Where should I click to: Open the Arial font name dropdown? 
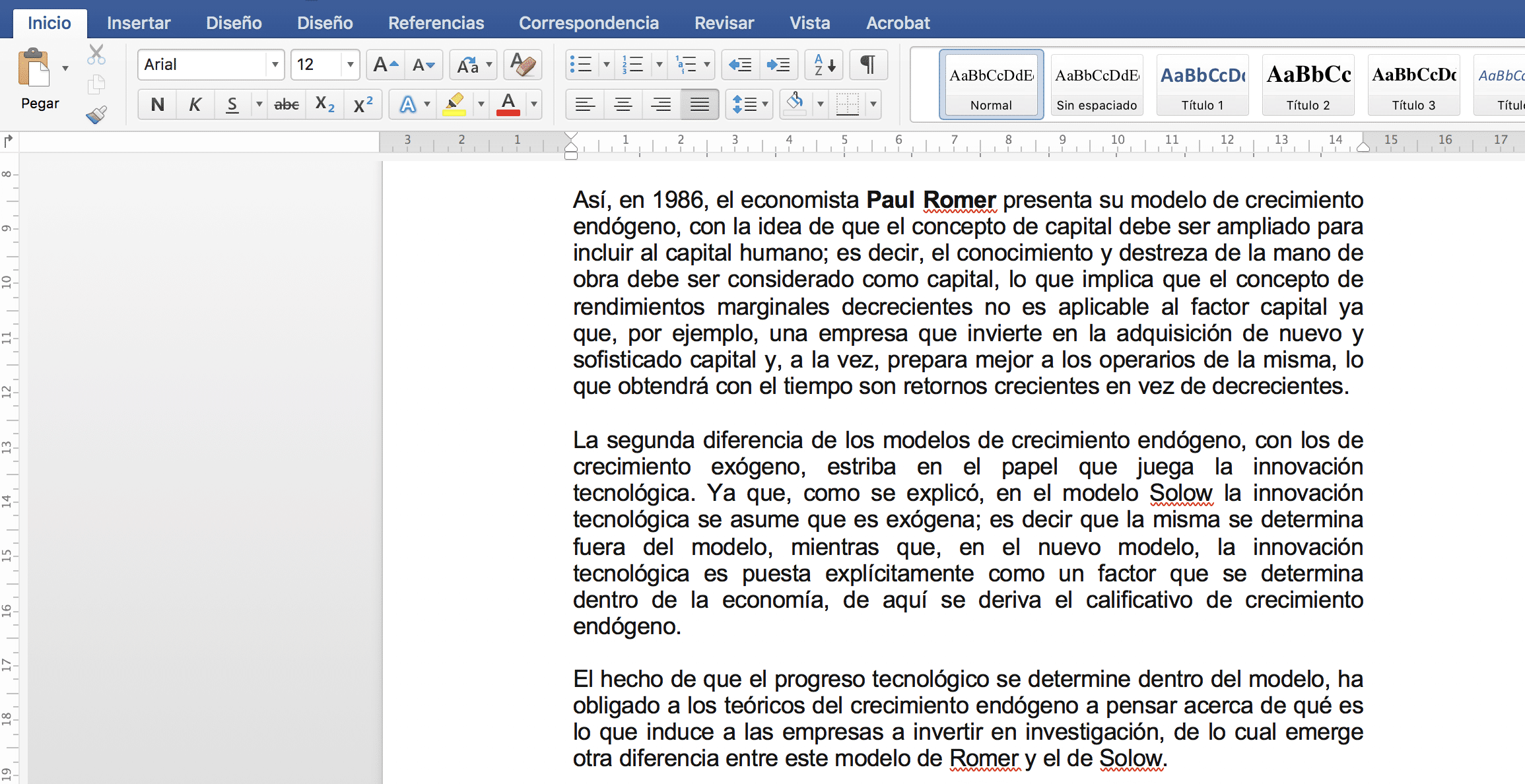click(275, 65)
